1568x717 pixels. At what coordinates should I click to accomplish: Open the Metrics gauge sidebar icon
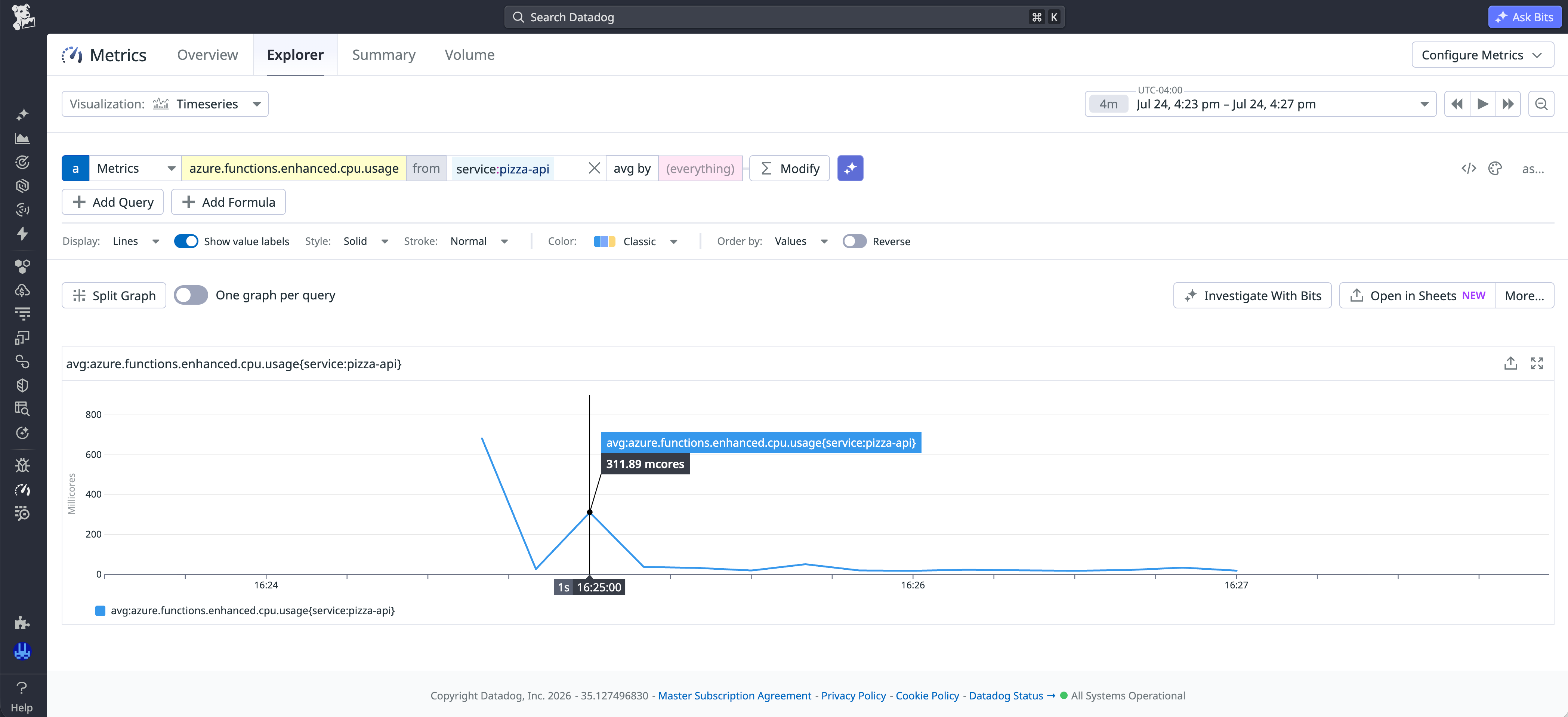[x=22, y=490]
